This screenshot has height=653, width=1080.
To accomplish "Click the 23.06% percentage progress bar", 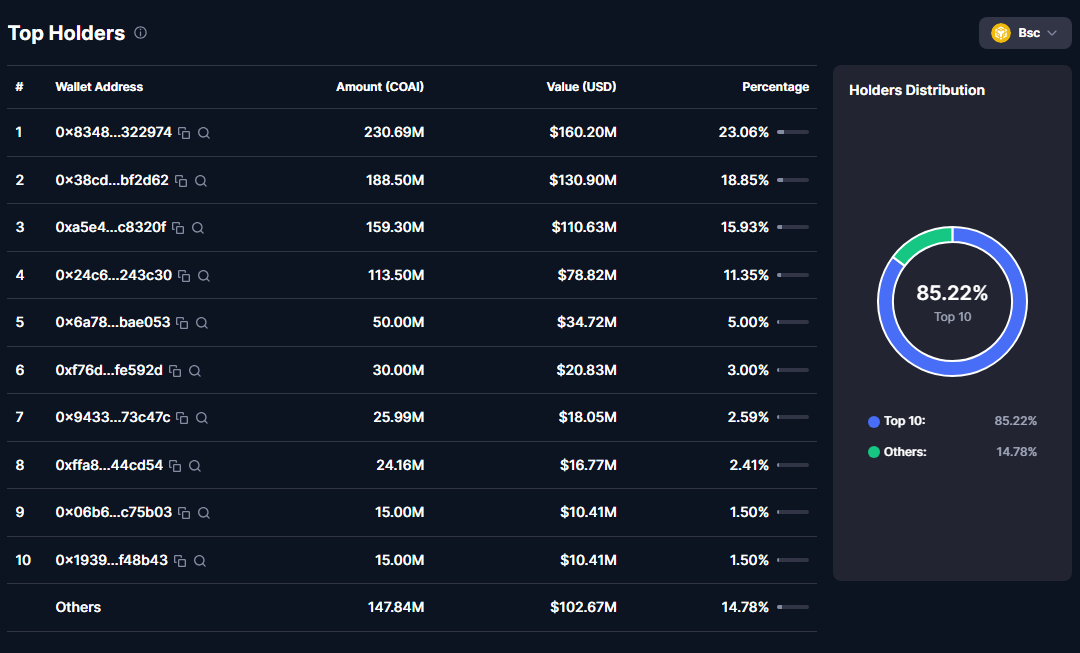I will coord(793,132).
